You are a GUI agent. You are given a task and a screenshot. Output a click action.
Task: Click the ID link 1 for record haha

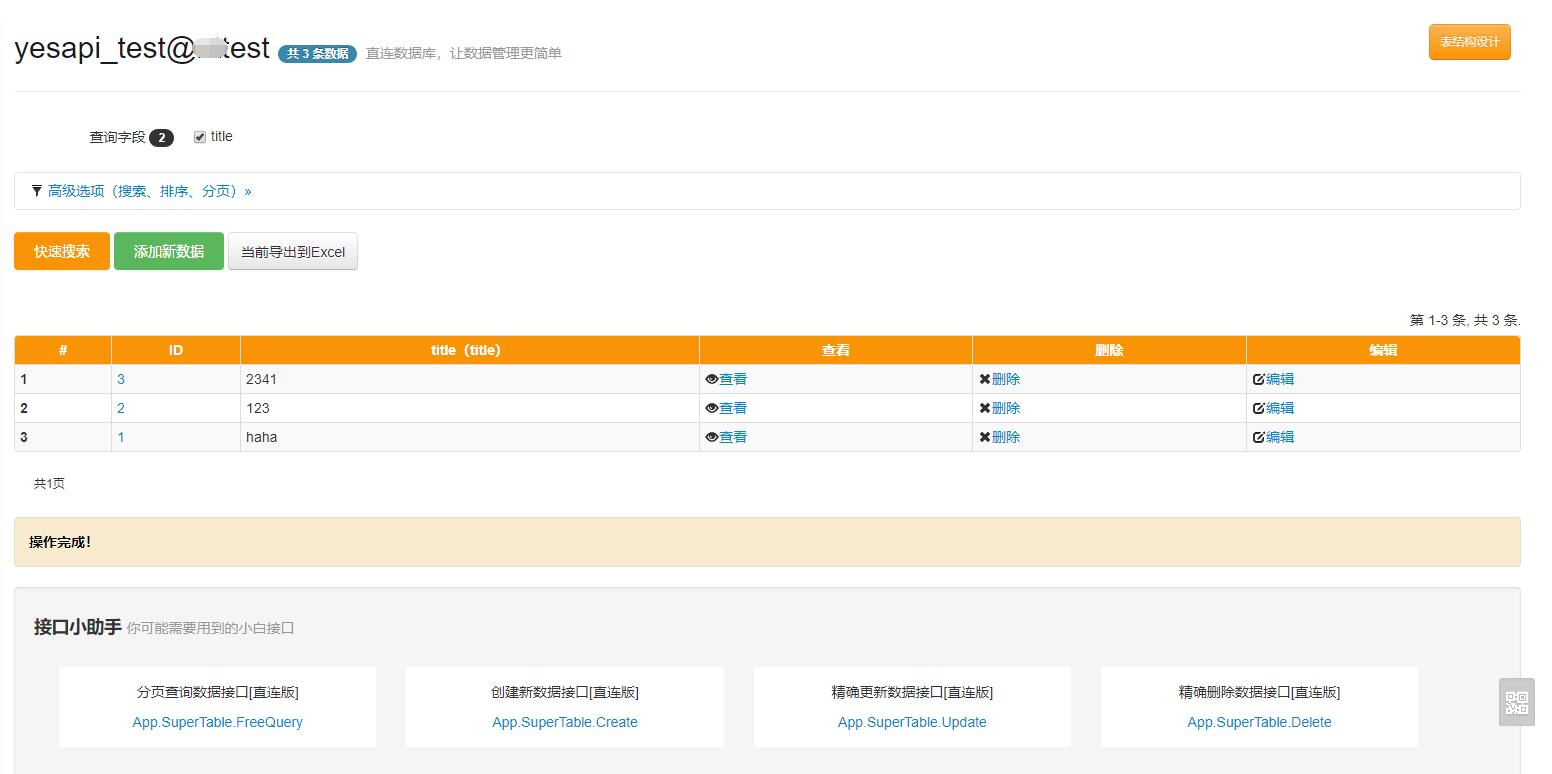121,437
